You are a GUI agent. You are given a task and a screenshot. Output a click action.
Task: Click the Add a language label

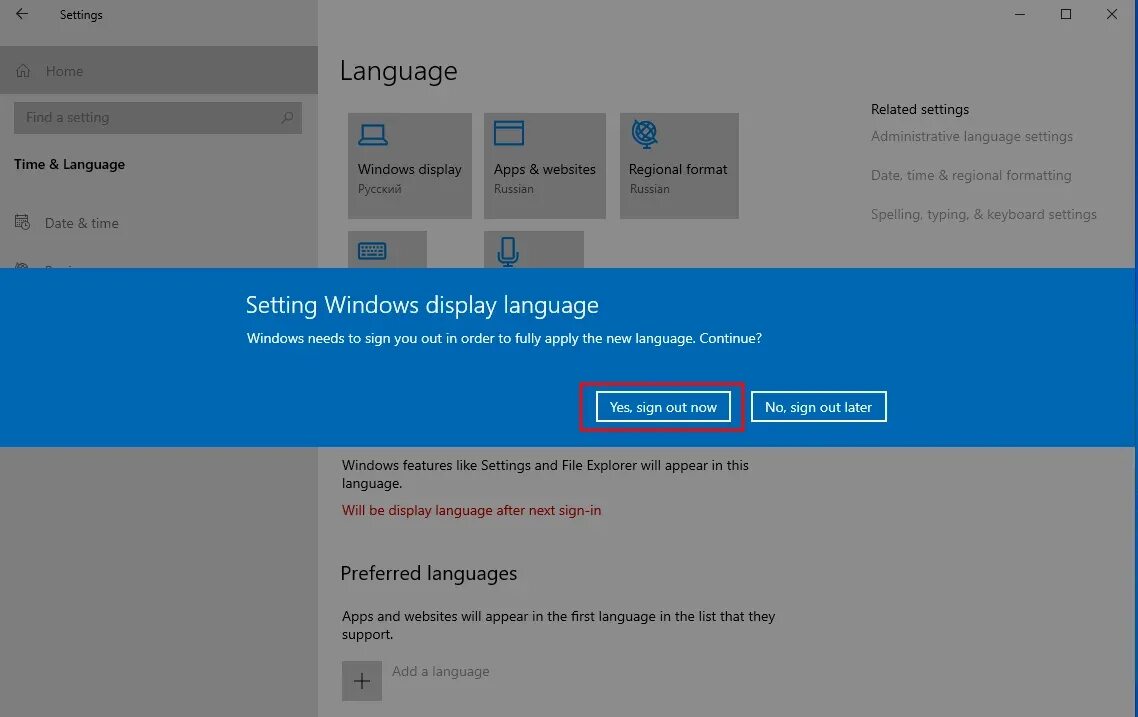pos(441,672)
